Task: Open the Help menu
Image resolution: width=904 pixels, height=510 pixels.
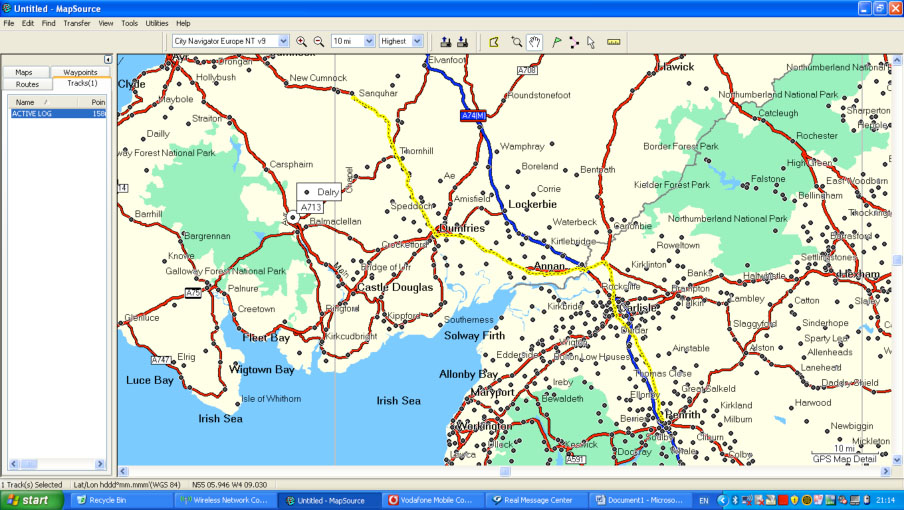Action: (x=183, y=23)
